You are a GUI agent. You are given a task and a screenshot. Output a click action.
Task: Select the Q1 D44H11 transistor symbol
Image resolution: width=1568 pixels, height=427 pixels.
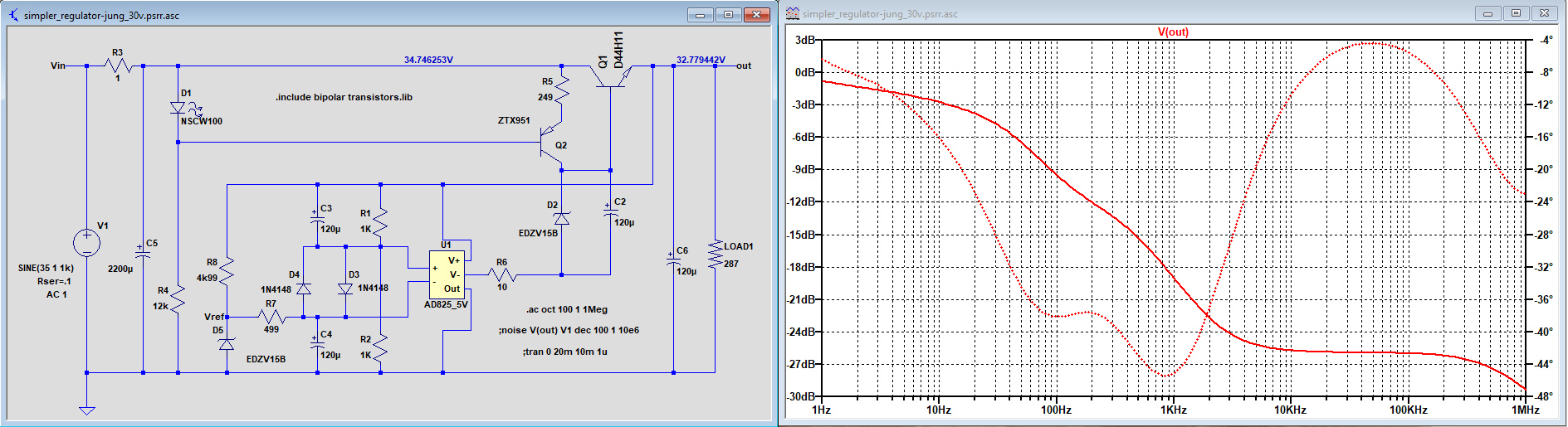click(x=612, y=75)
